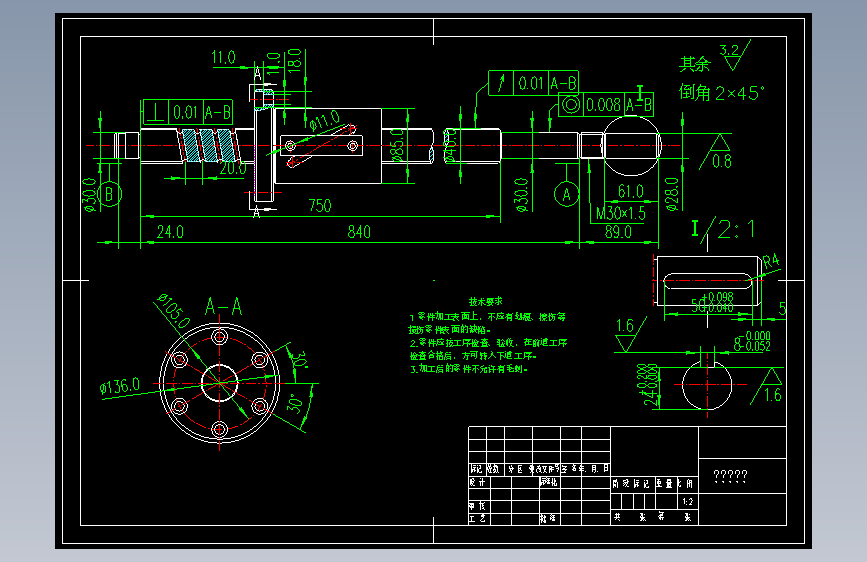Select the 89.0 dimension label
This screenshot has width=867, height=562.
(x=618, y=232)
